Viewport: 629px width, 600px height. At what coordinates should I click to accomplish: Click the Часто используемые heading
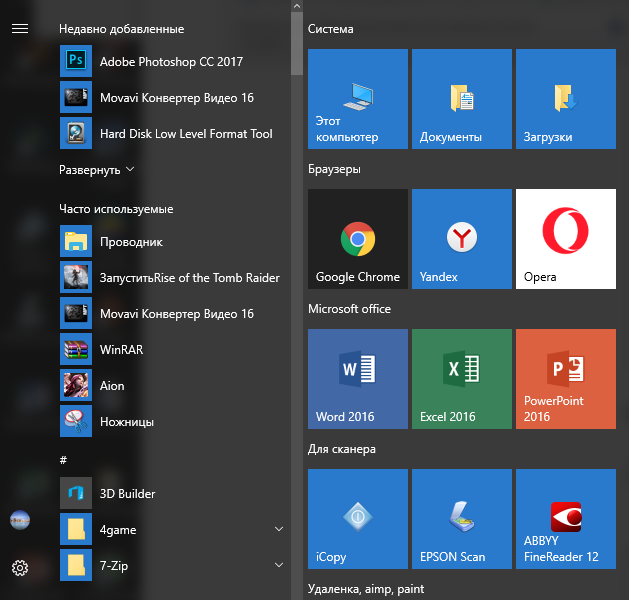pos(116,209)
